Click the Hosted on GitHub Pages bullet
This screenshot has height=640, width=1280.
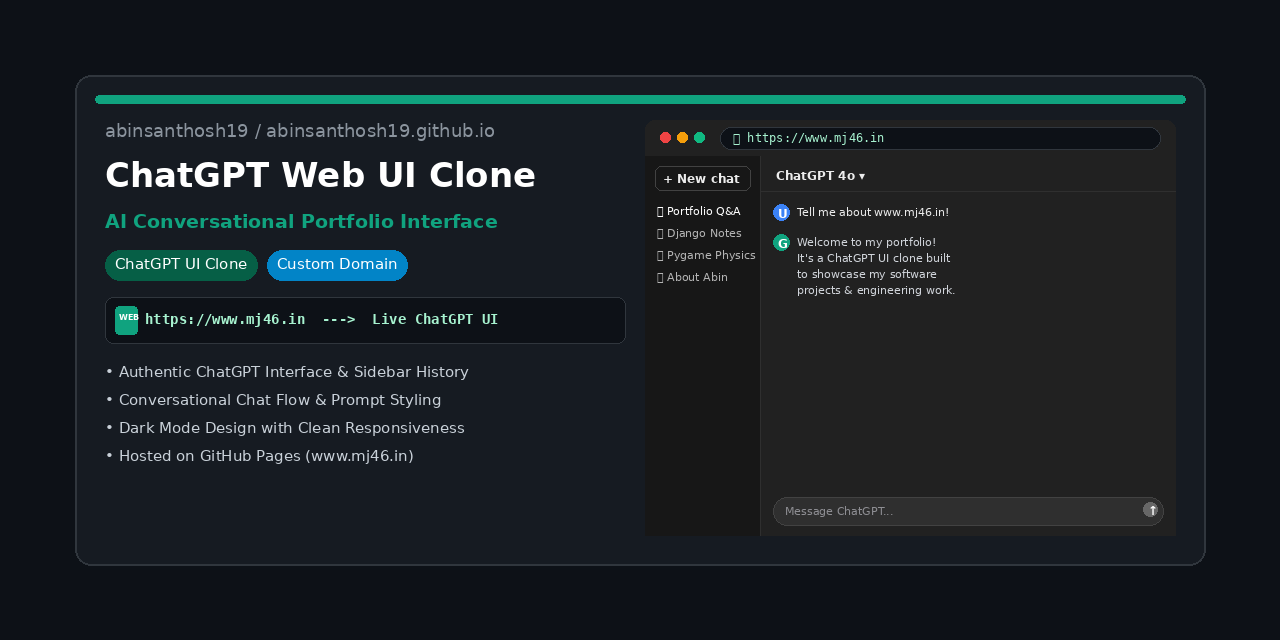point(259,456)
